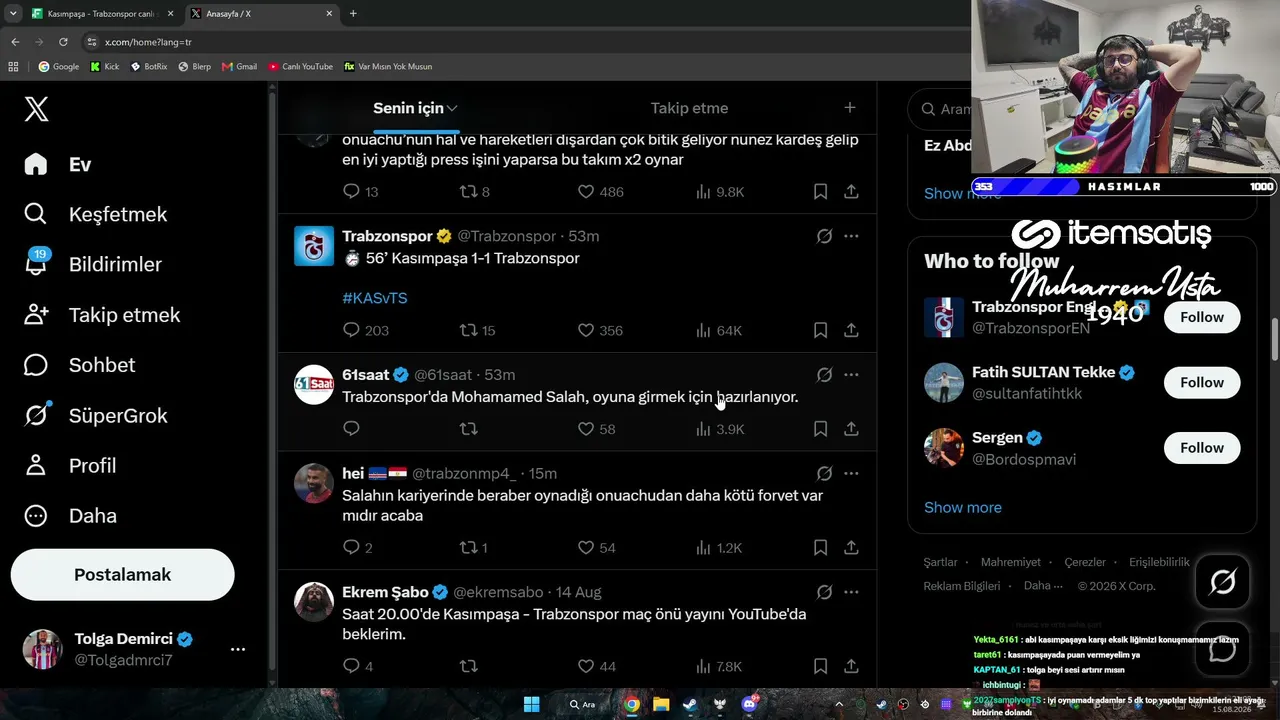Add a new timeline with the plus icon

[x=849, y=107]
